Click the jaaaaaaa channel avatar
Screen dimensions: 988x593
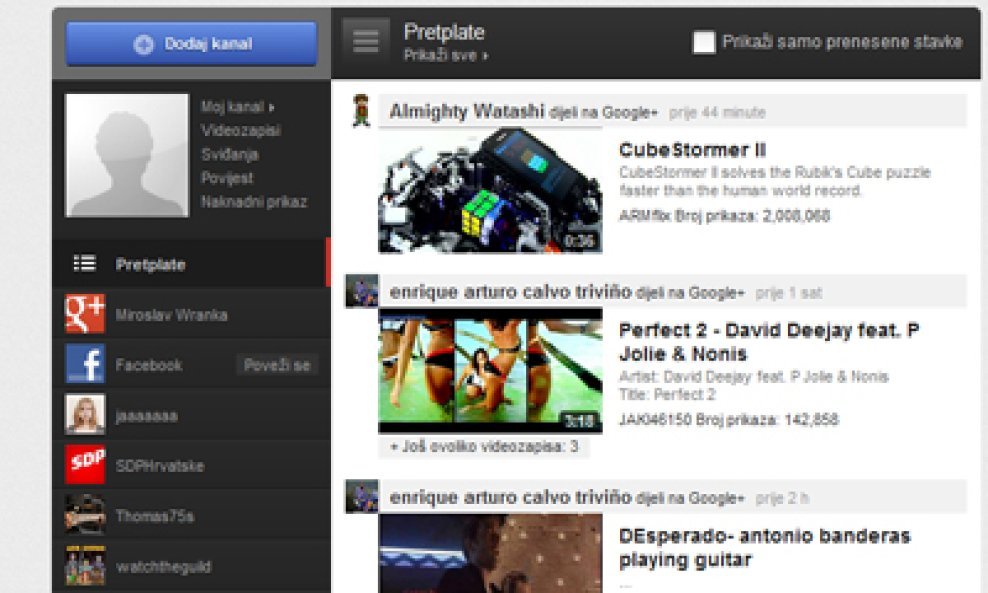[x=85, y=415]
